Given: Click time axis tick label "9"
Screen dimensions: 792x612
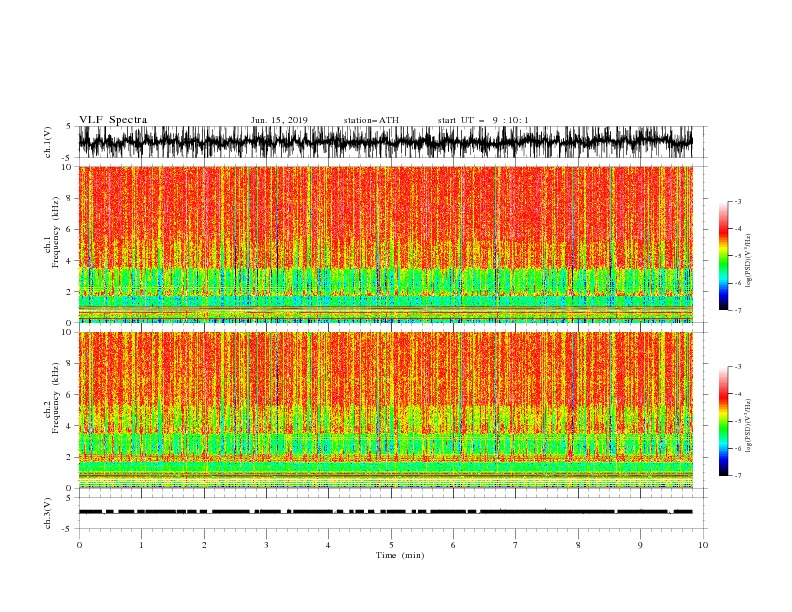Looking at the screenshot, I should point(640,545).
